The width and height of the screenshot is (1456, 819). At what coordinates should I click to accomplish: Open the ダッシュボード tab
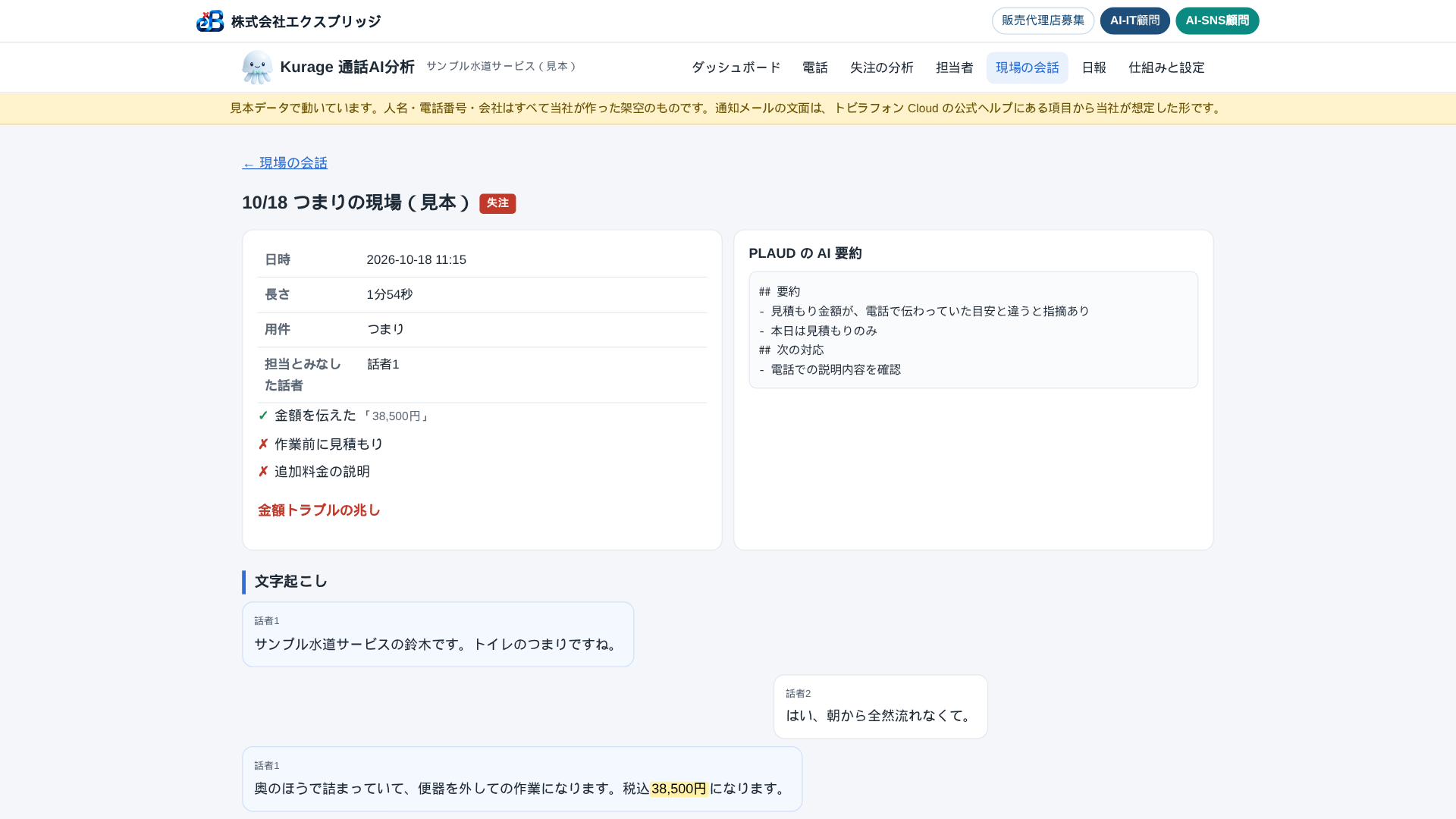pos(736,67)
